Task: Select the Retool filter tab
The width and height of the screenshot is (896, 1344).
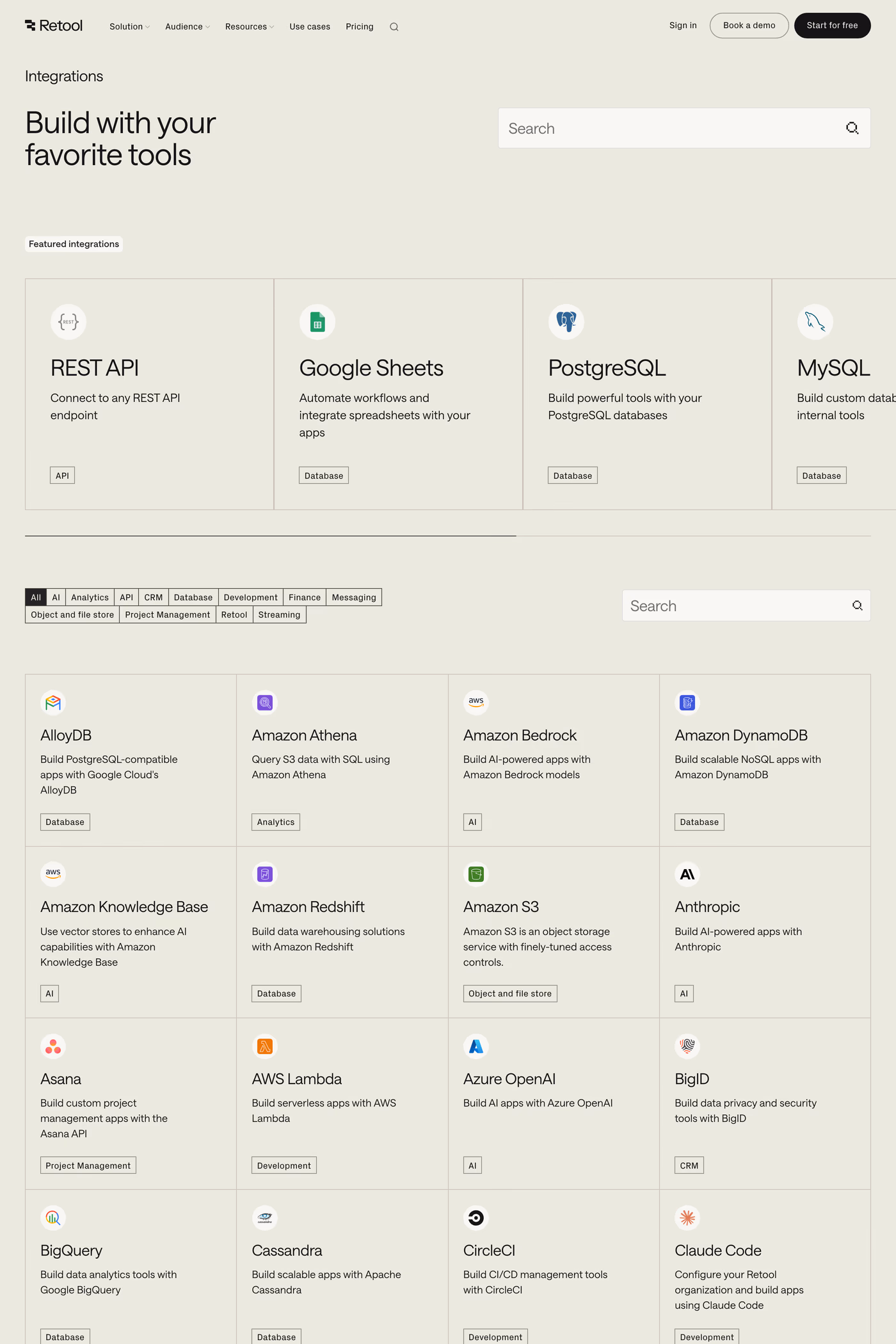Action: pyautogui.click(x=234, y=614)
